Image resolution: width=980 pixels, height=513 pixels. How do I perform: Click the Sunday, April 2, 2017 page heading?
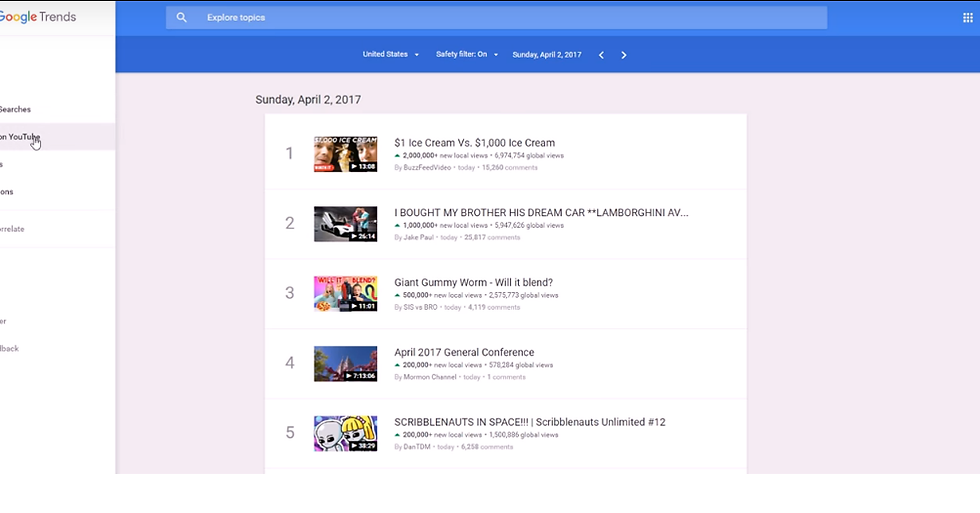[x=308, y=100]
